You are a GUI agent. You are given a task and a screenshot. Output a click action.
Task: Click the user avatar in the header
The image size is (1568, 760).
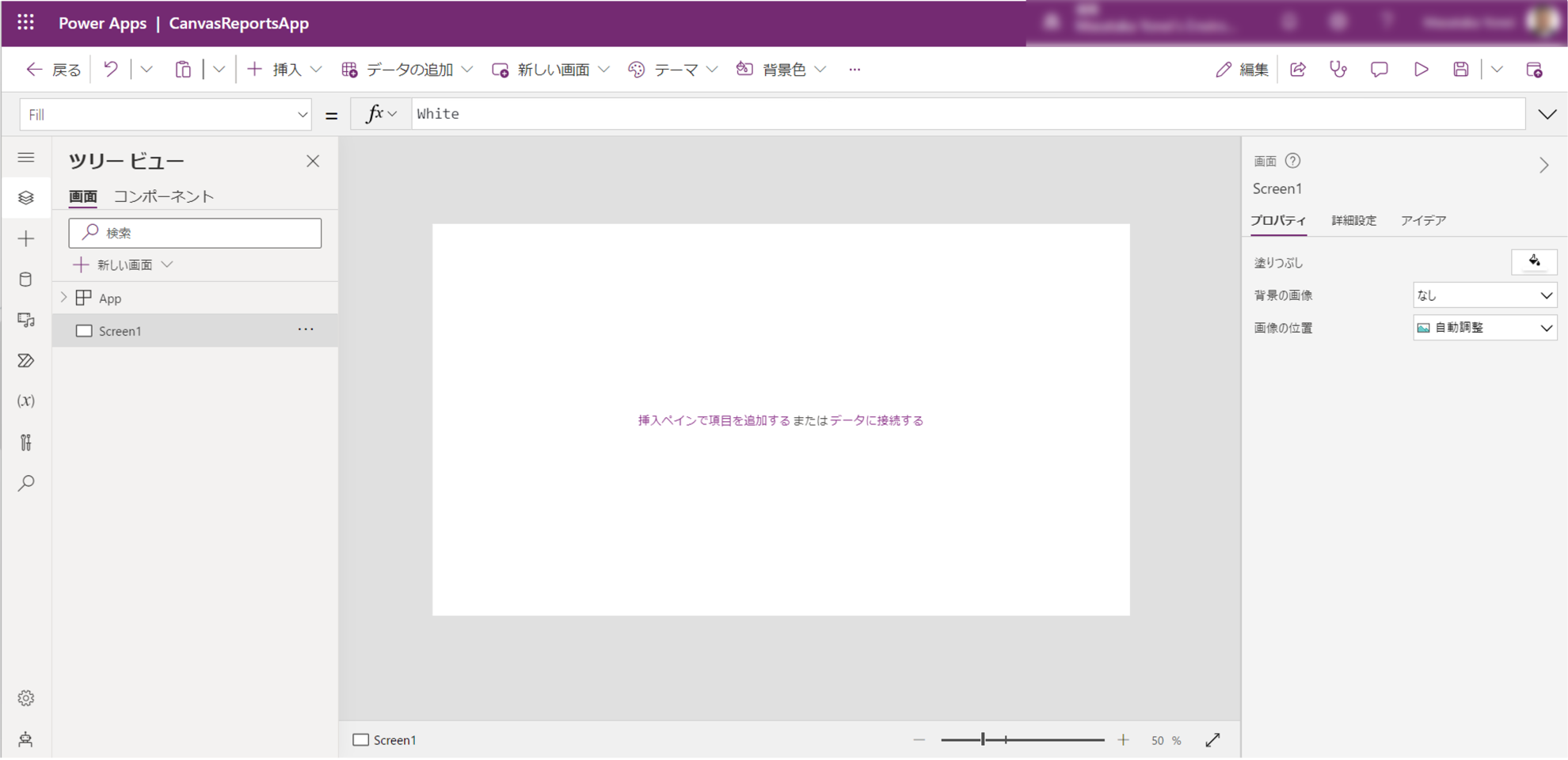point(1544,22)
